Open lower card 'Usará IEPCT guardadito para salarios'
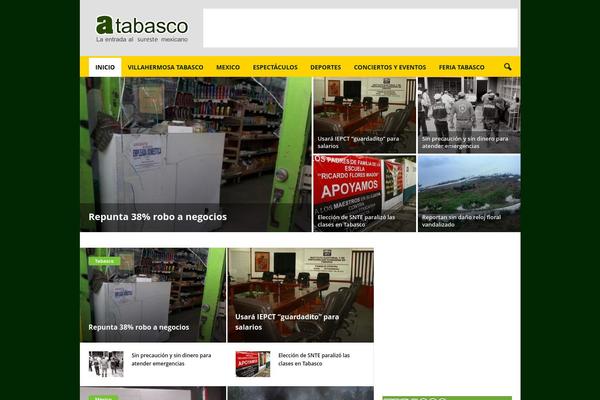This screenshot has height=400, width=600. [287, 322]
